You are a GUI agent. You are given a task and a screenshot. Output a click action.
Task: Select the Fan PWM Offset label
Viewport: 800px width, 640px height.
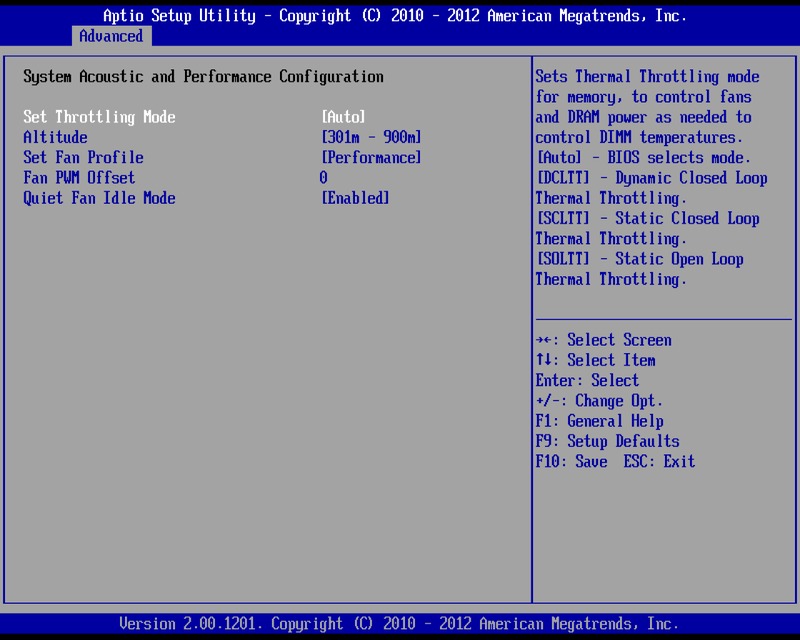(79, 178)
